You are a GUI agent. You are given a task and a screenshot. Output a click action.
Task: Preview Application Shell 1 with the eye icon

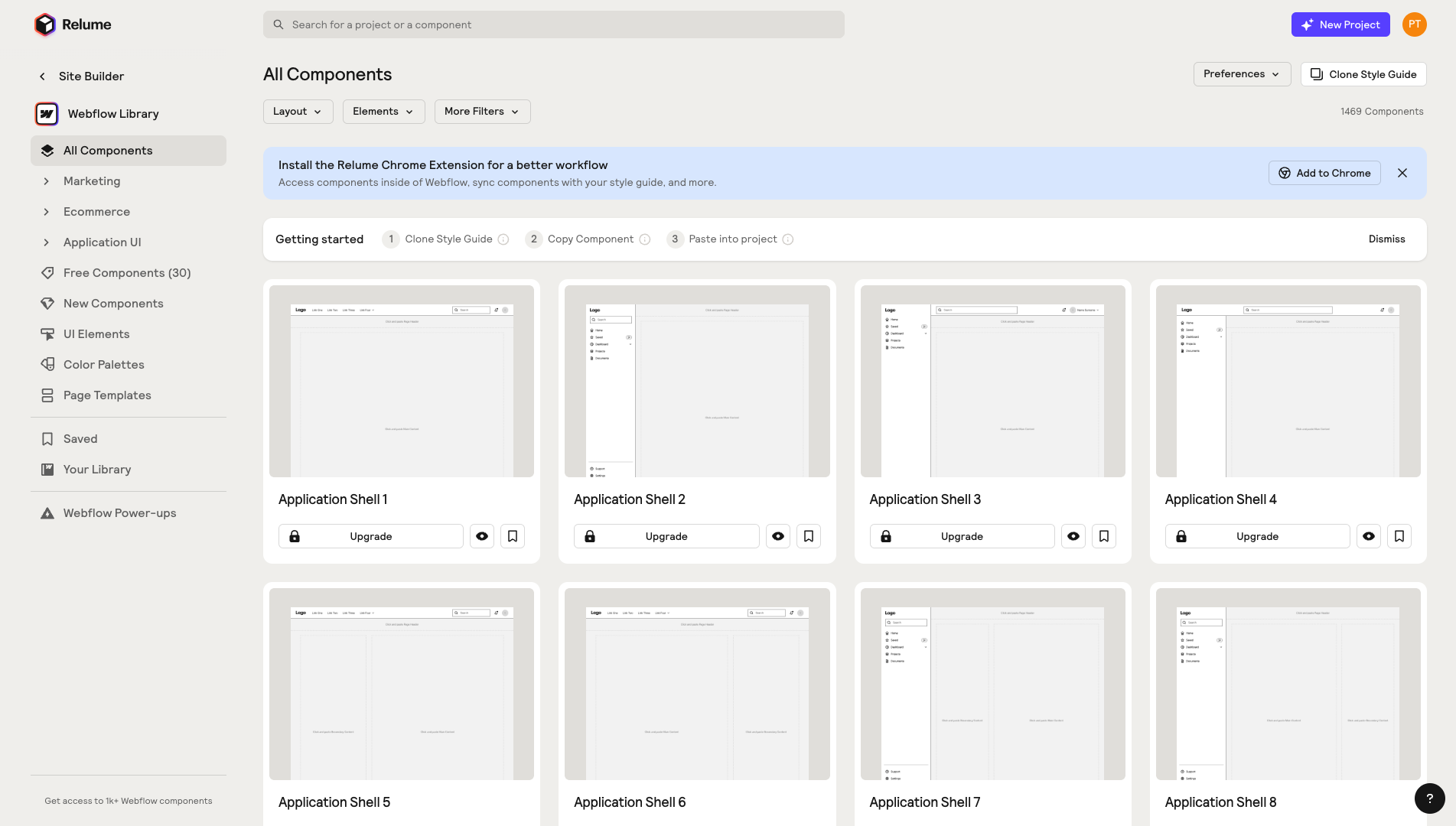(x=482, y=536)
